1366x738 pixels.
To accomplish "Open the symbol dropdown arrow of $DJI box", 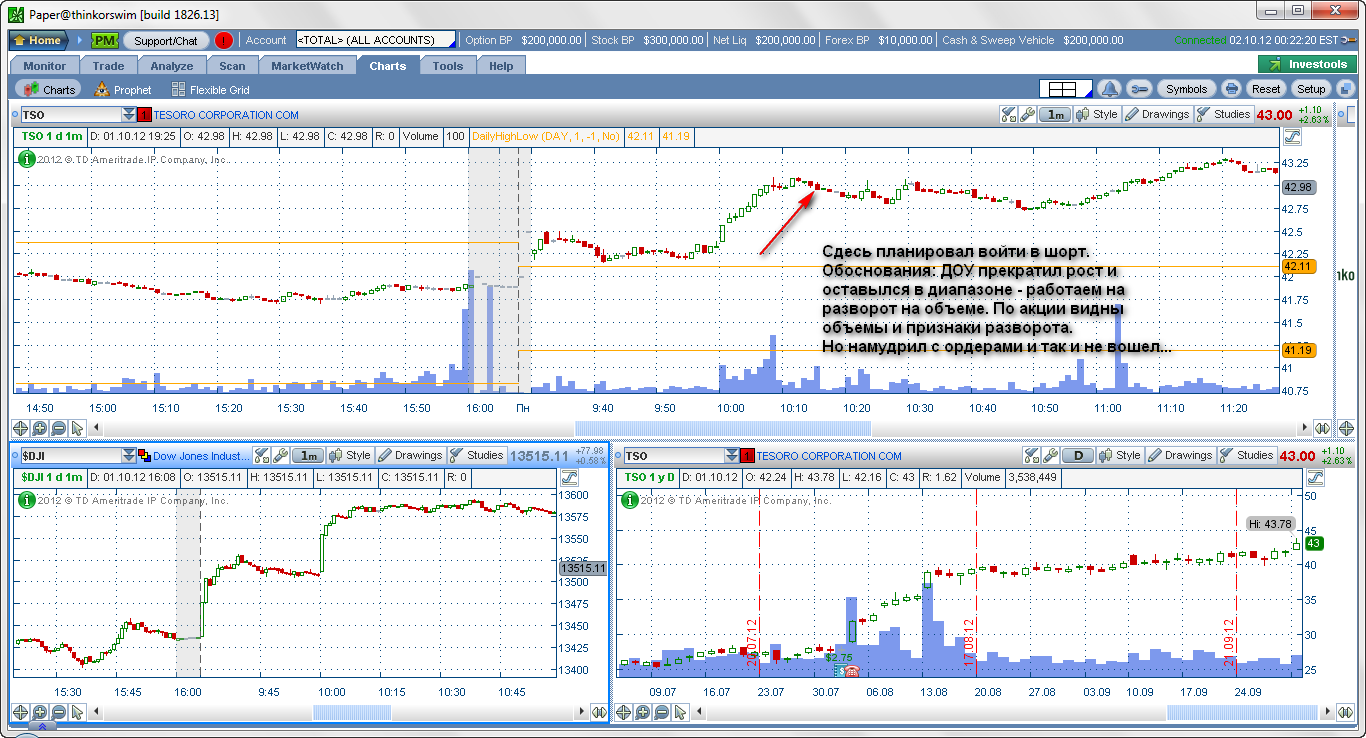I will coord(128,456).
